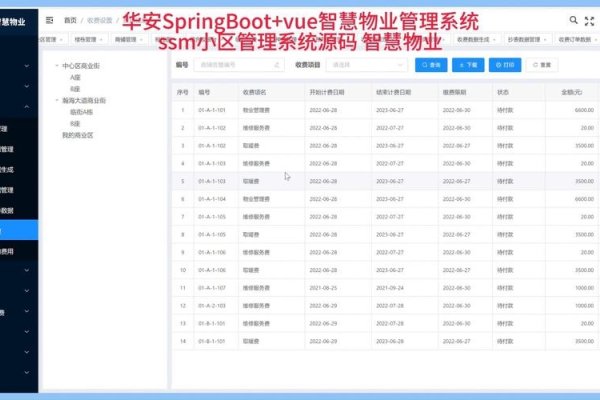
Task: Enter fullscreen with the expand icon
Action: [x=589, y=21]
